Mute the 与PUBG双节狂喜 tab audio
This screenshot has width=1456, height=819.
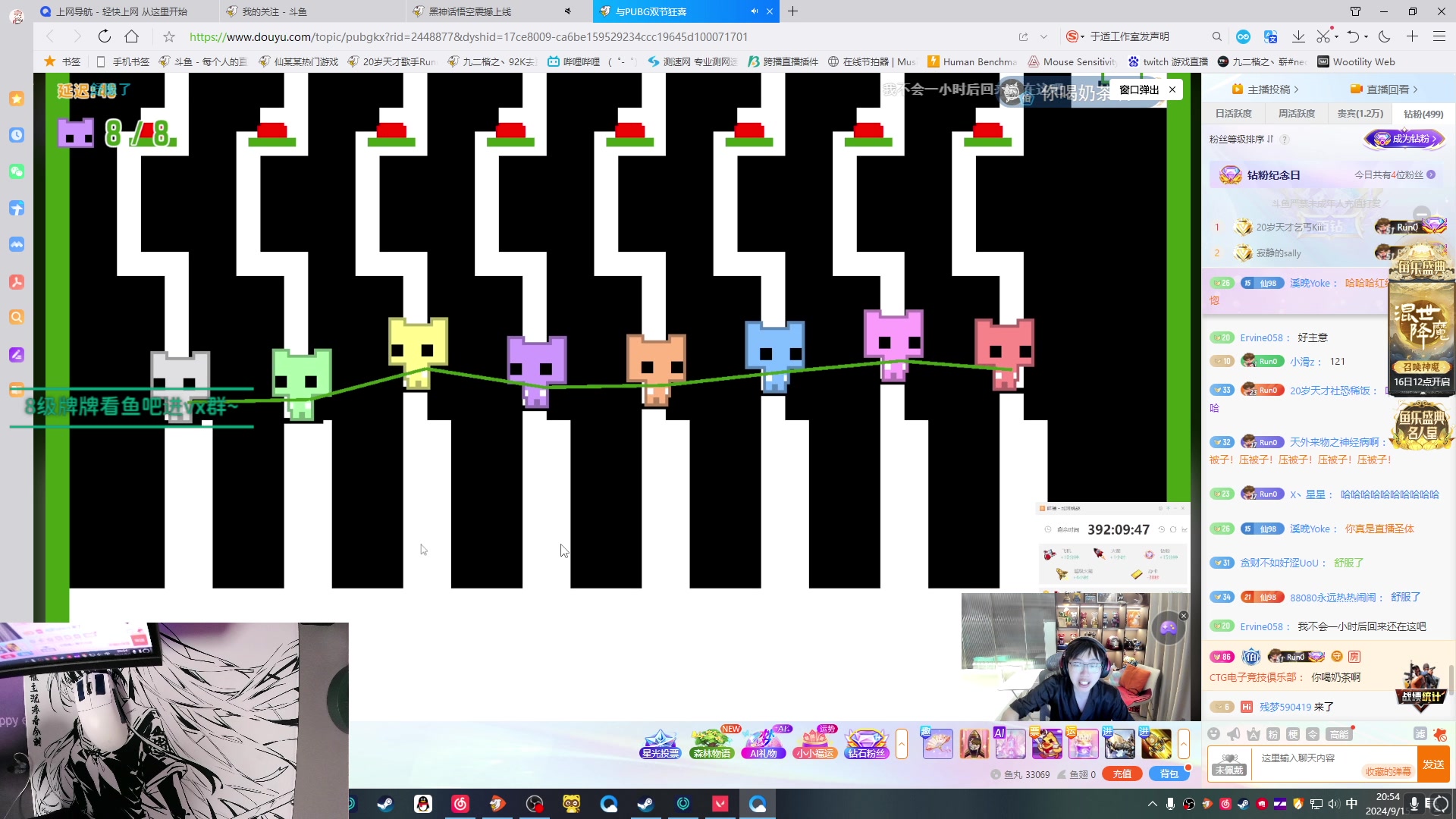[x=755, y=11]
